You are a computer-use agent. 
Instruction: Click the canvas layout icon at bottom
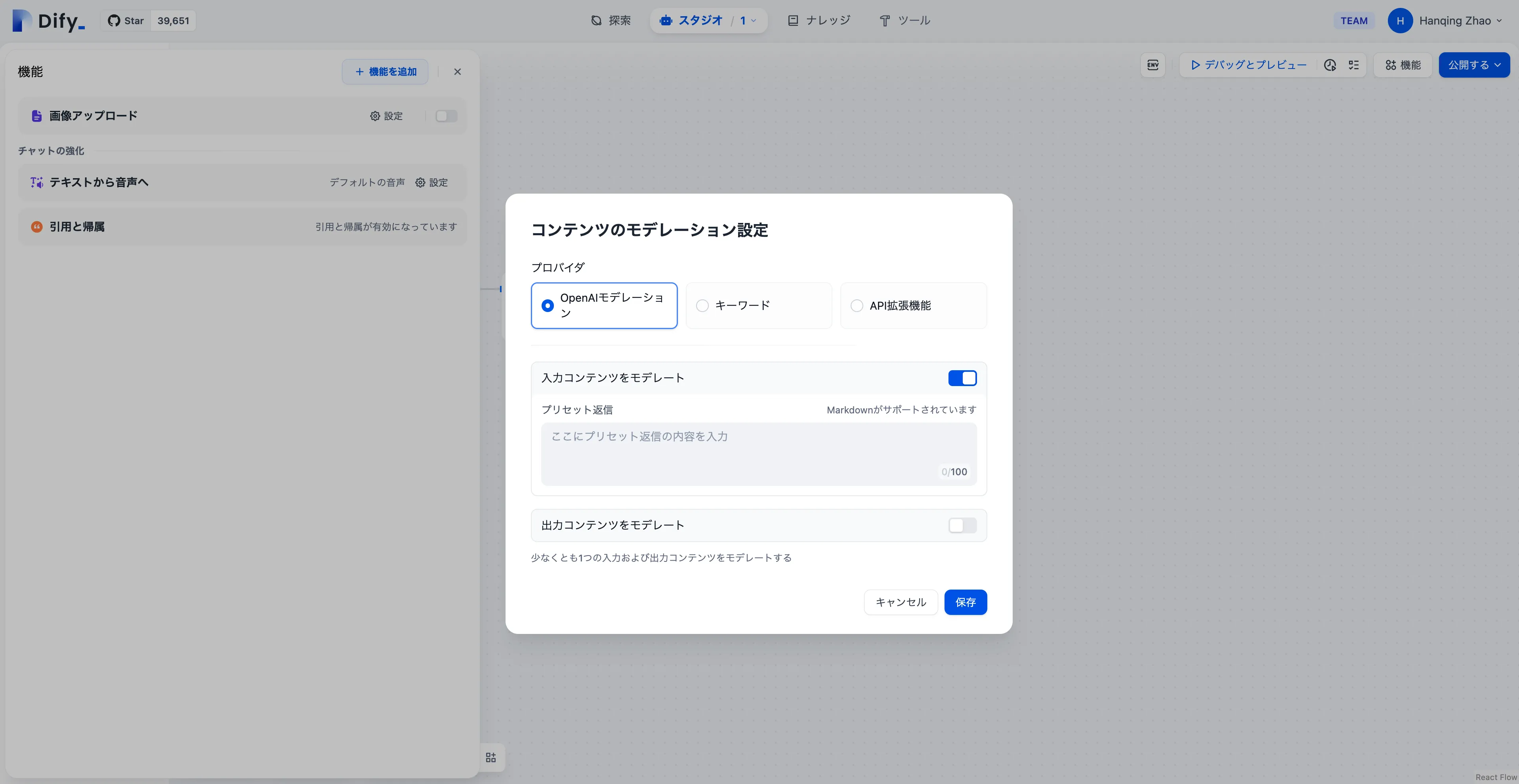click(x=490, y=757)
